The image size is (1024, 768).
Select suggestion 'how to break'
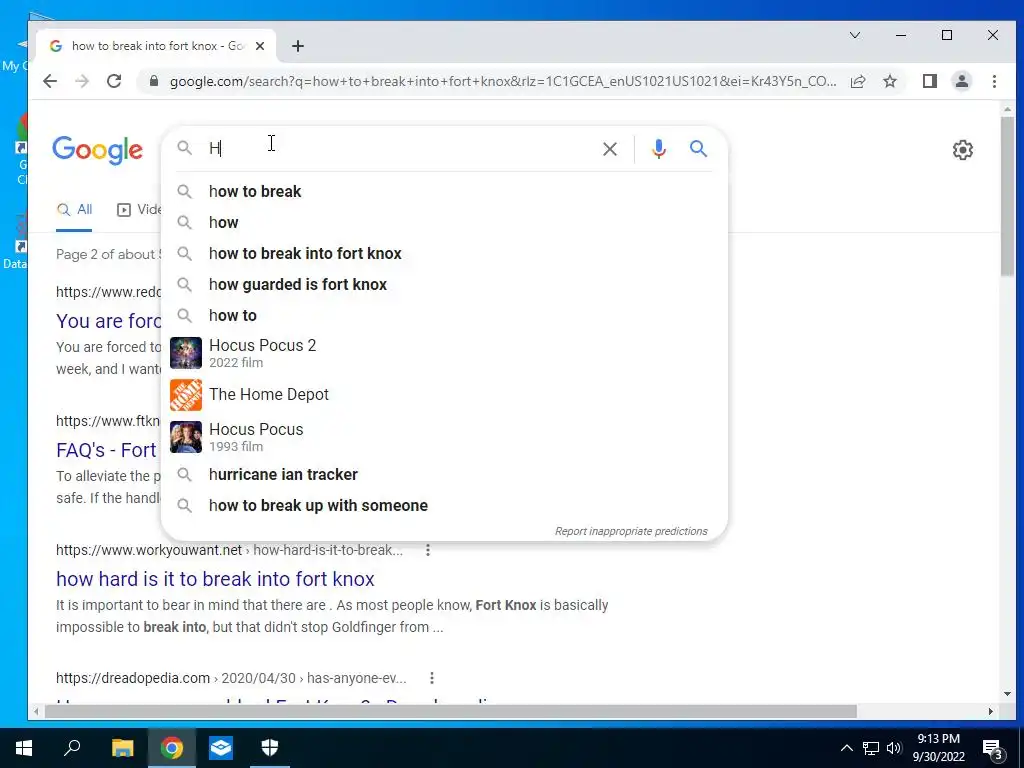click(x=444, y=191)
